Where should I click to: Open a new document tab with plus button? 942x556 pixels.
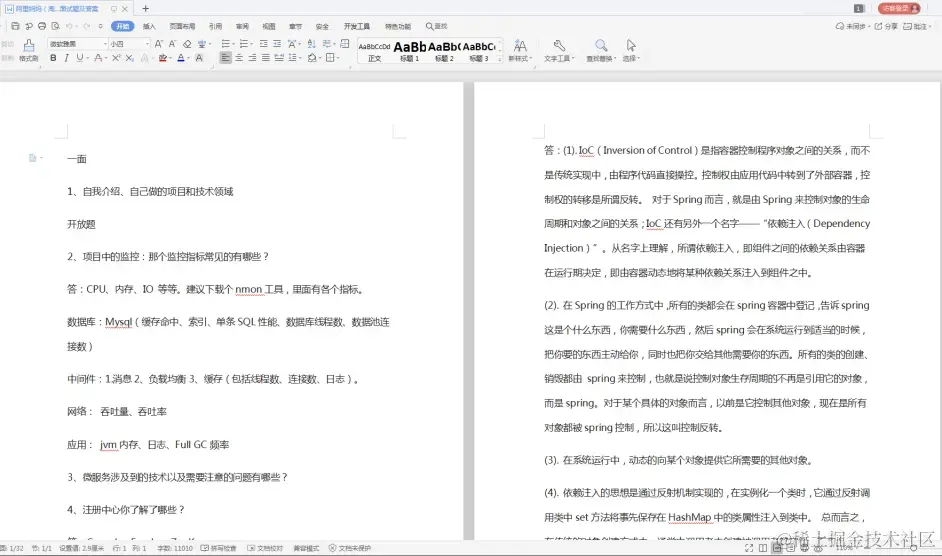pos(145,8)
